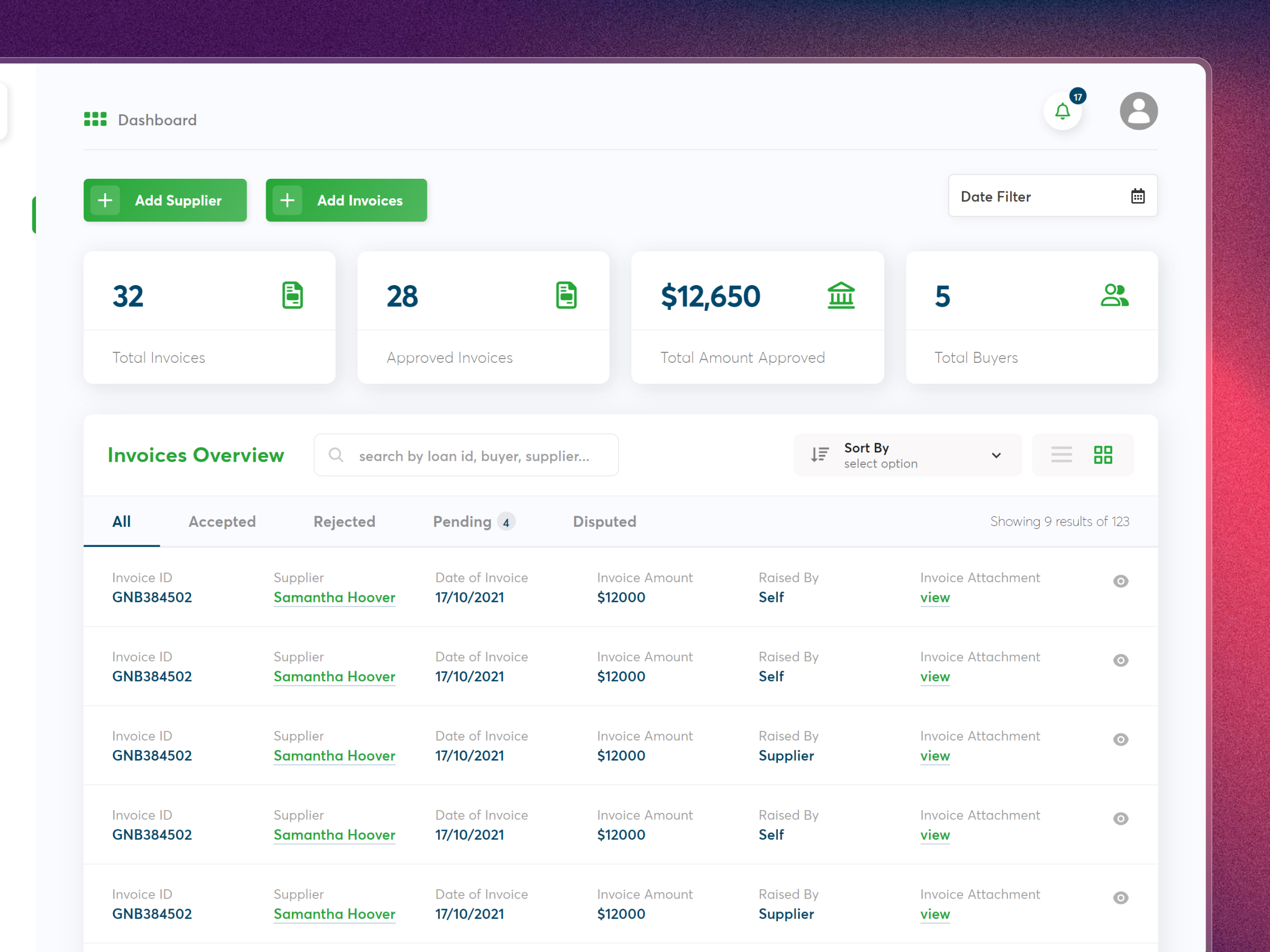Click the Add Invoices button

(x=346, y=200)
